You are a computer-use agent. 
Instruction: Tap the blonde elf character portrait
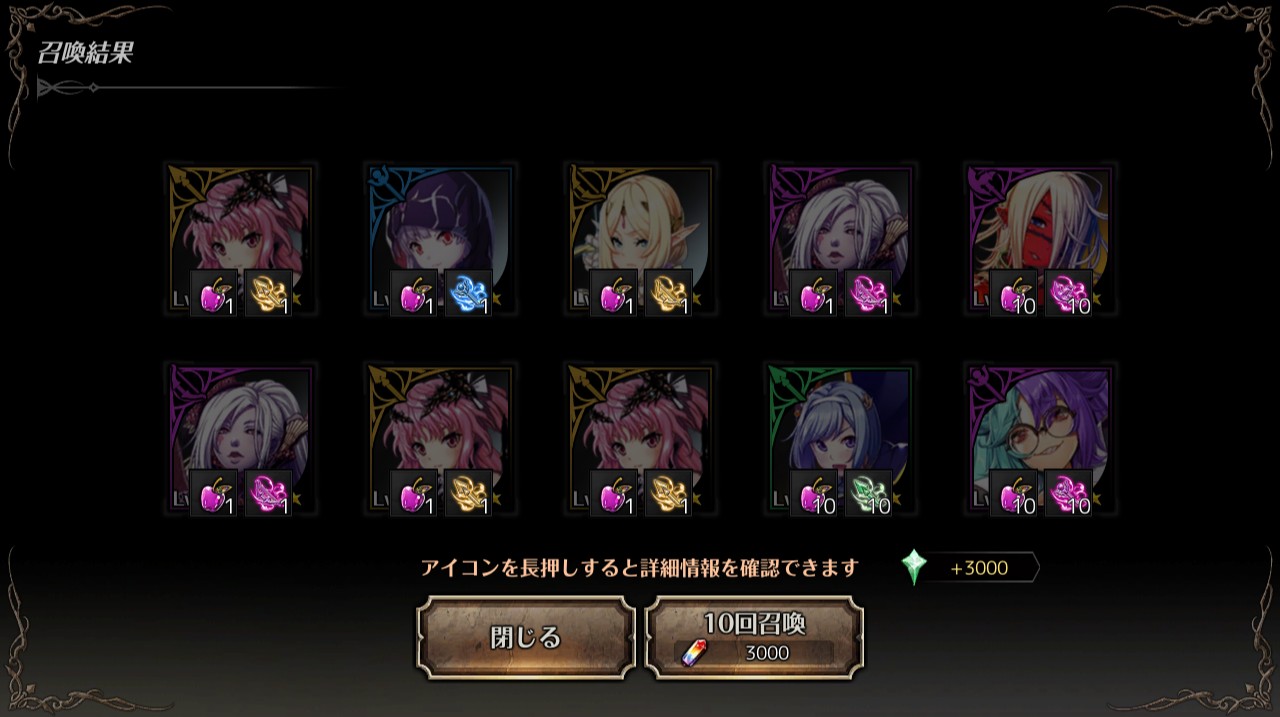tap(641, 239)
